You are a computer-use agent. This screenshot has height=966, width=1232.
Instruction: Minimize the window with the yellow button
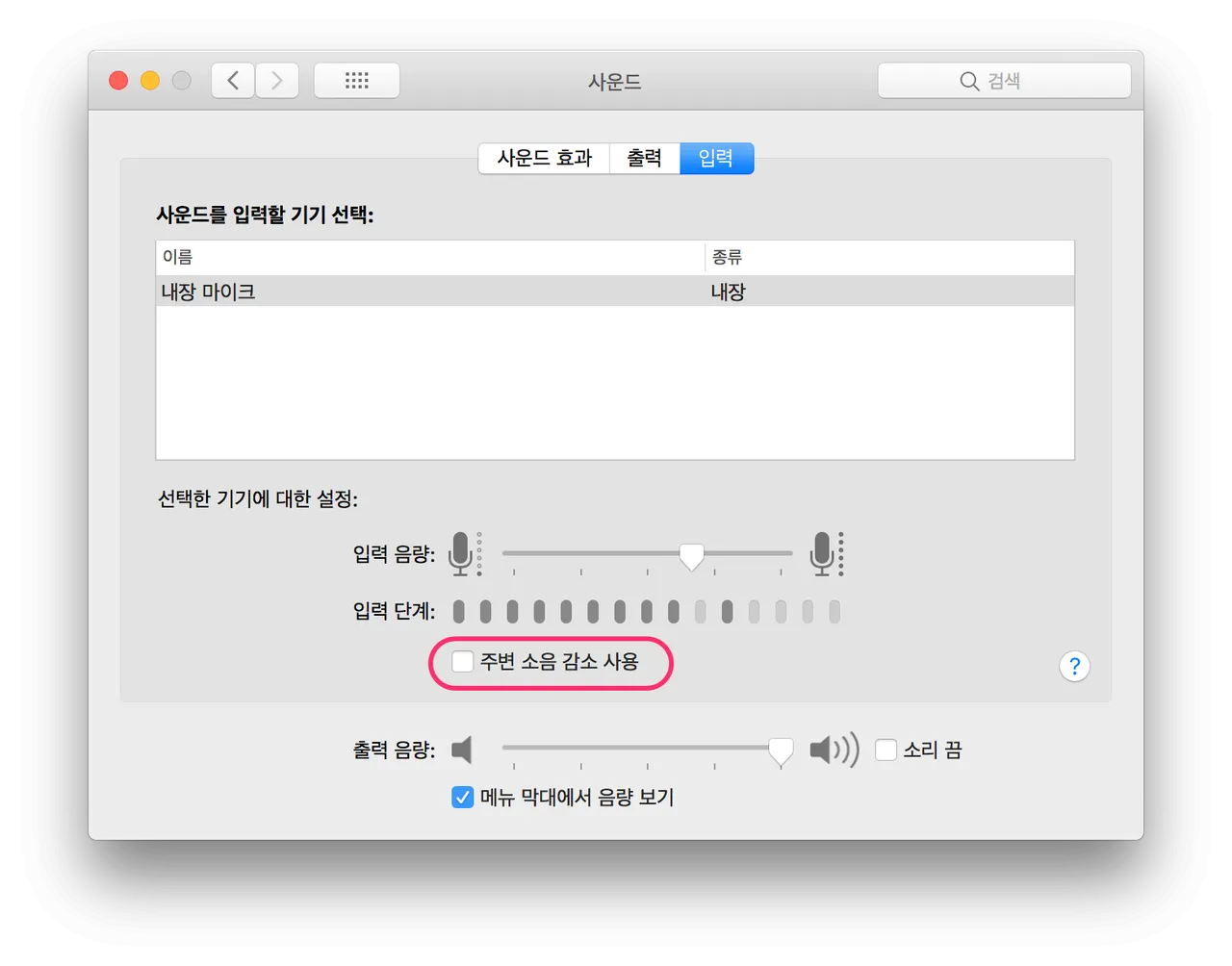click(x=150, y=81)
